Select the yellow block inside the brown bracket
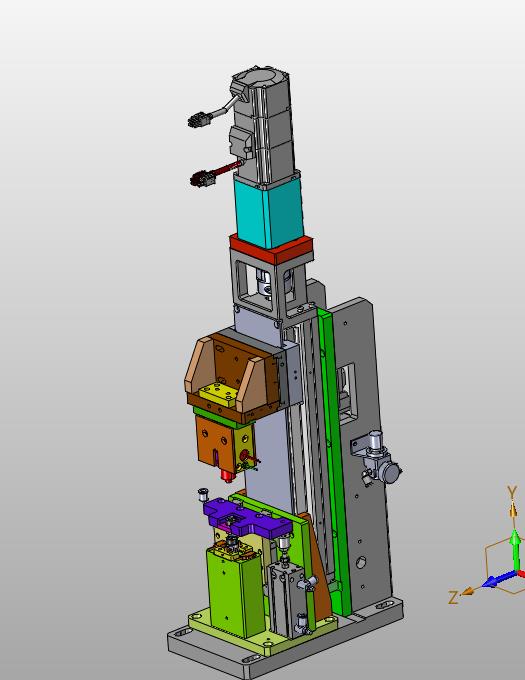This screenshot has height=680, width=525. tap(218, 394)
